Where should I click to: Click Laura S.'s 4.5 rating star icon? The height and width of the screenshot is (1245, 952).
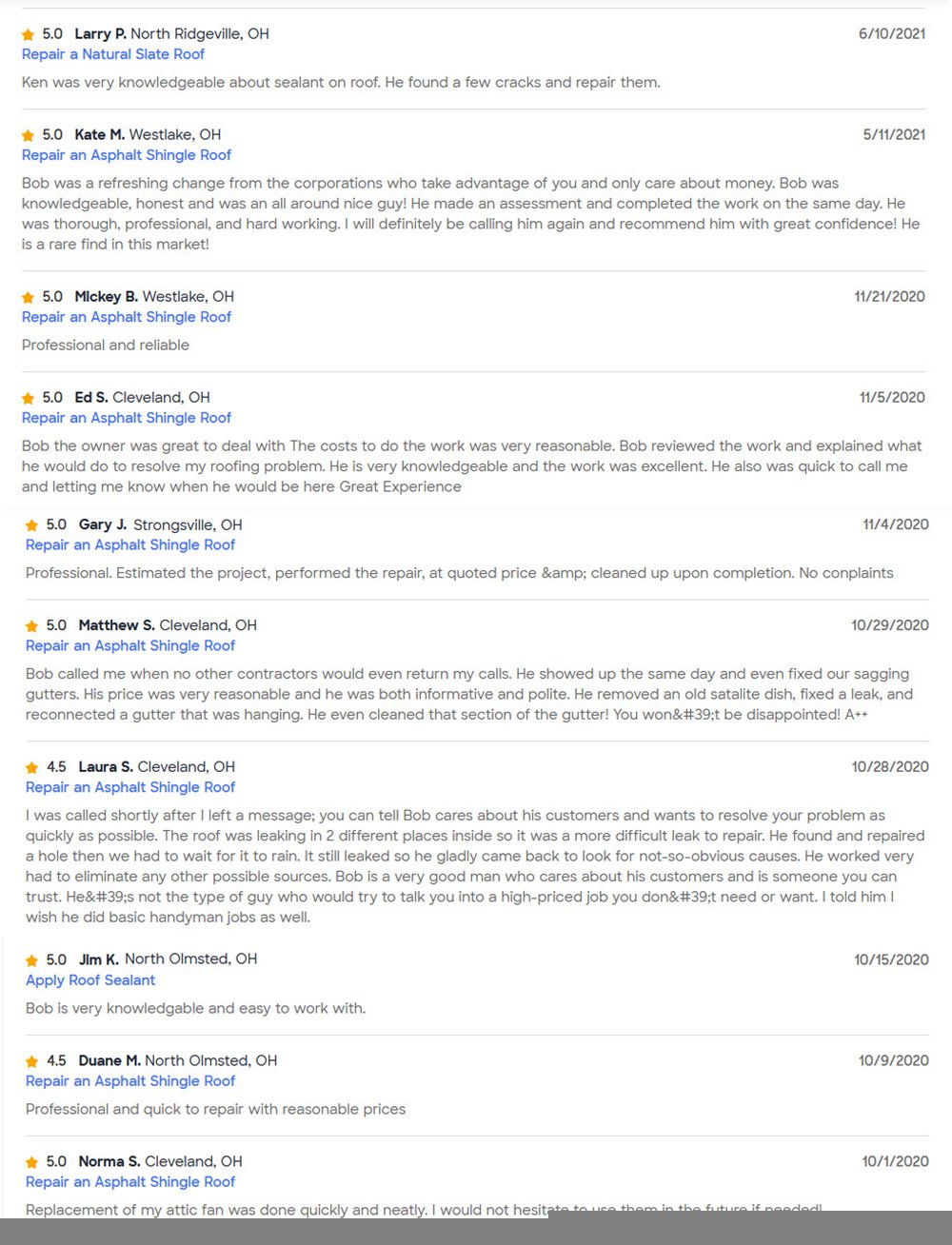[32, 767]
